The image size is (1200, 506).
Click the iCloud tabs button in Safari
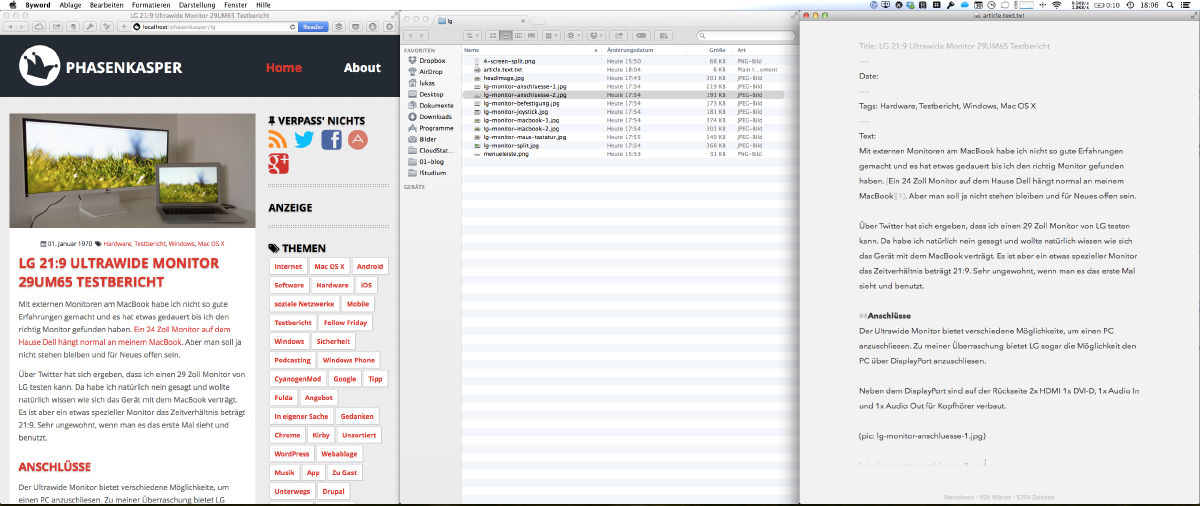coord(39,27)
